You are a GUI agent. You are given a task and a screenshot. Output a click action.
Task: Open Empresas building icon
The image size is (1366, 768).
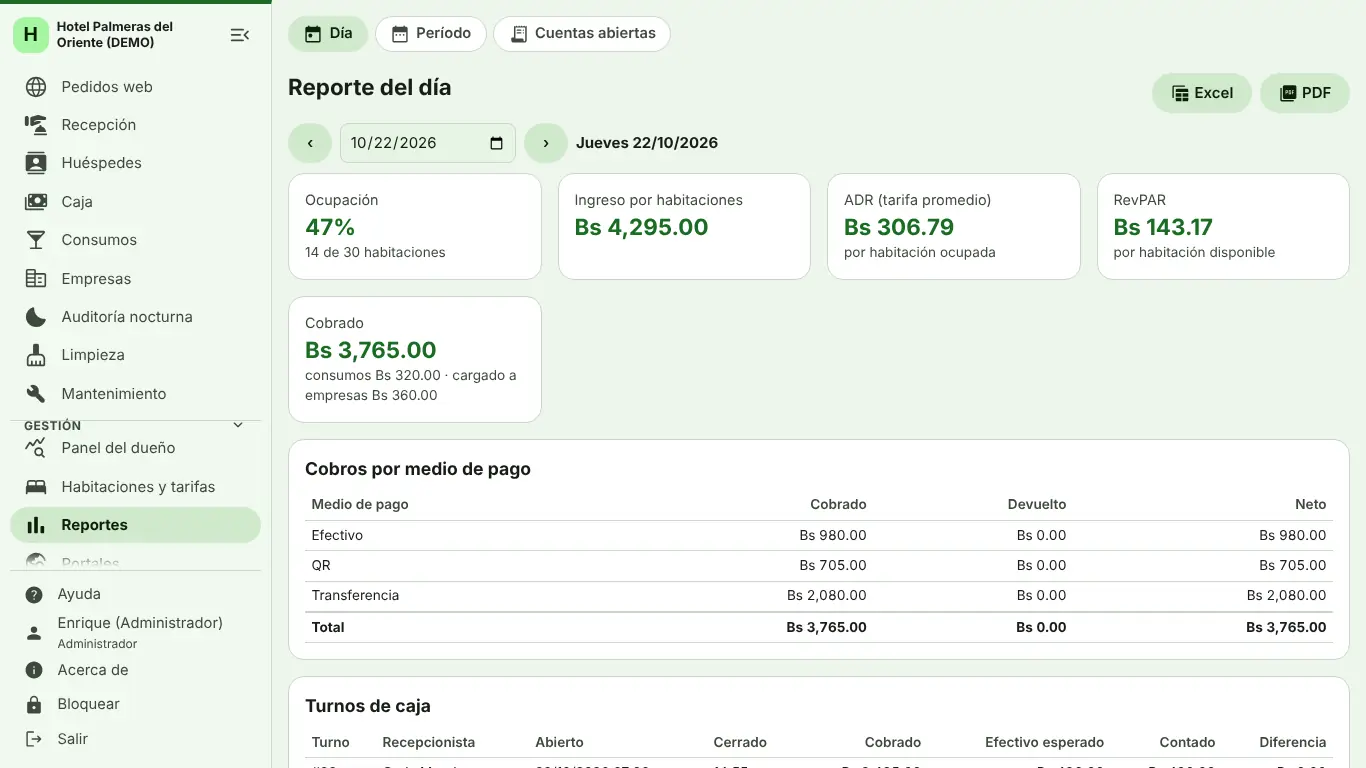pyautogui.click(x=36, y=279)
